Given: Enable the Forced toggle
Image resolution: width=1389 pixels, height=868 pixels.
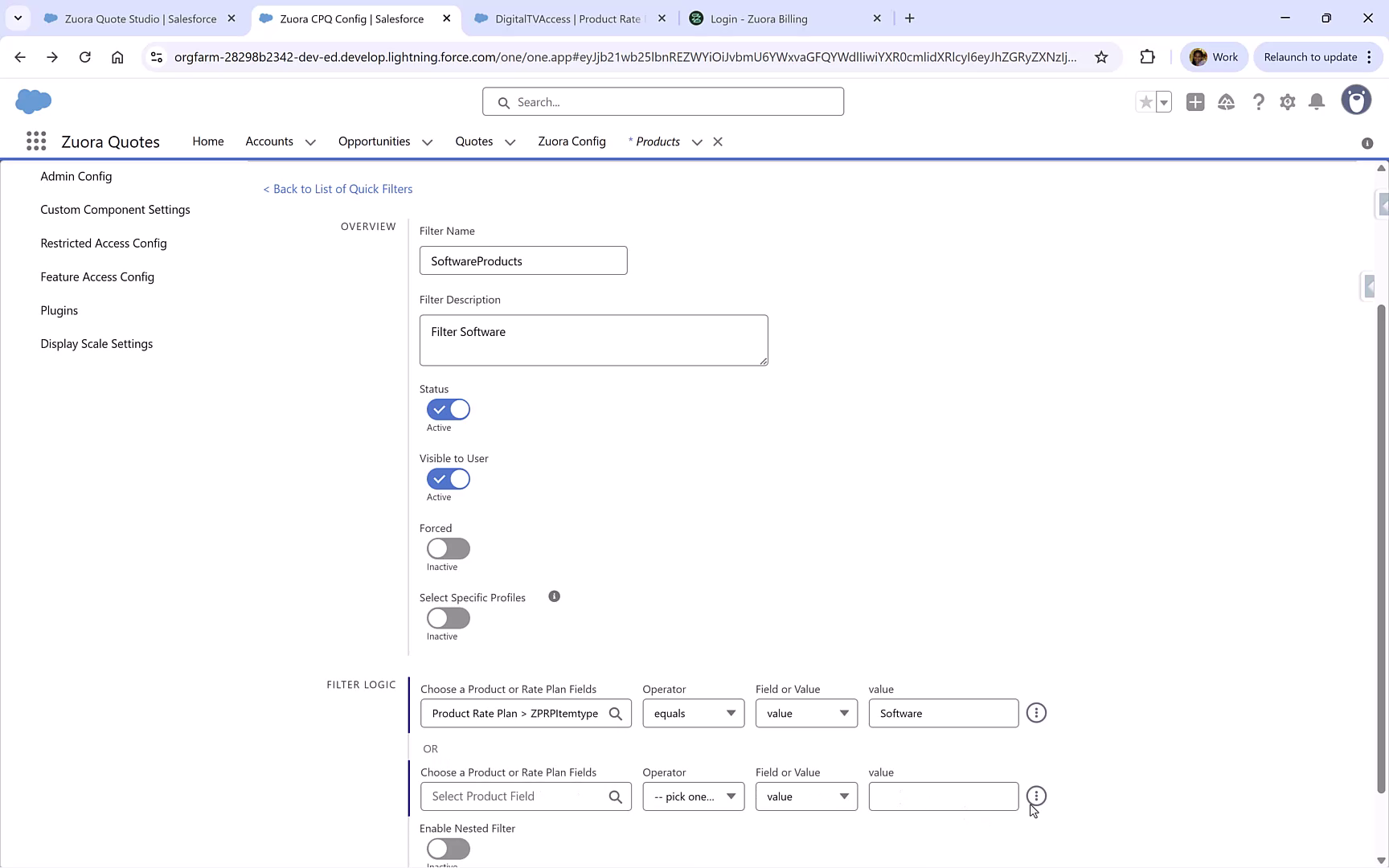Looking at the screenshot, I should point(448,548).
